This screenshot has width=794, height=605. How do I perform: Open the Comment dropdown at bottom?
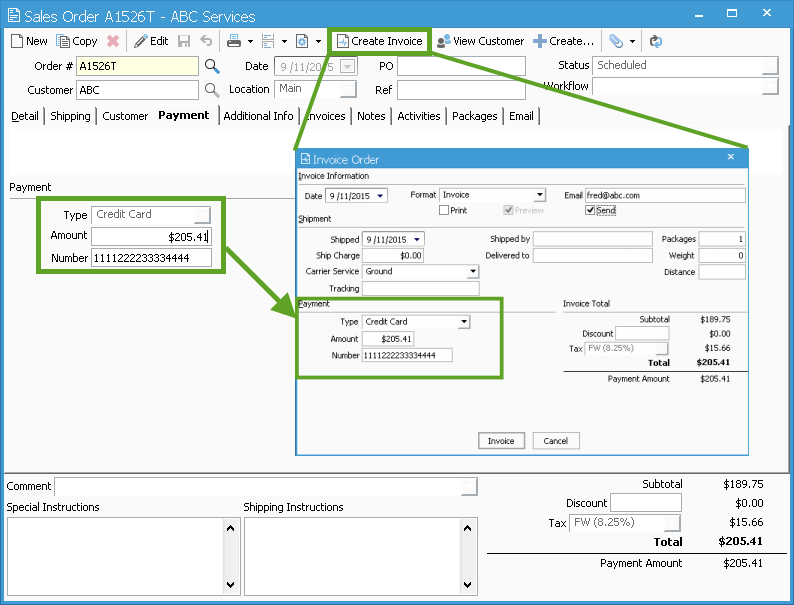pos(469,487)
